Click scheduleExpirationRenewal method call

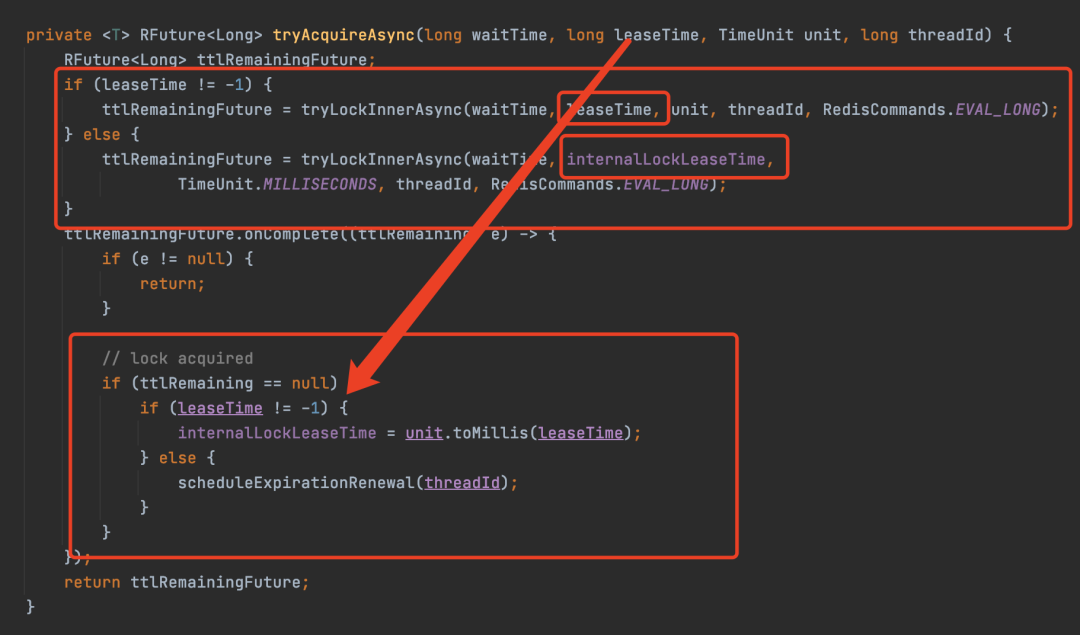click(x=296, y=483)
